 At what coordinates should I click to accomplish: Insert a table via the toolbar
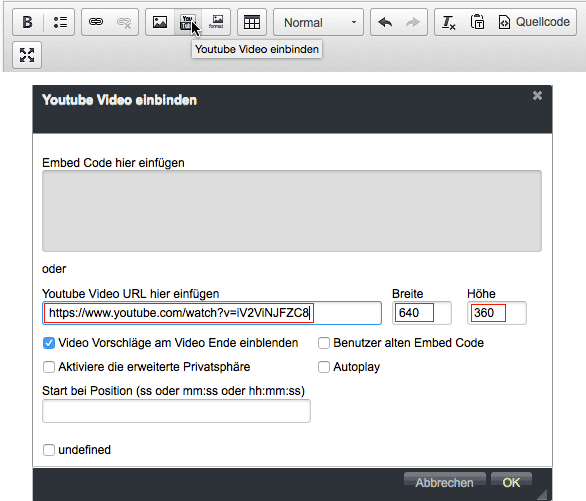click(252, 22)
